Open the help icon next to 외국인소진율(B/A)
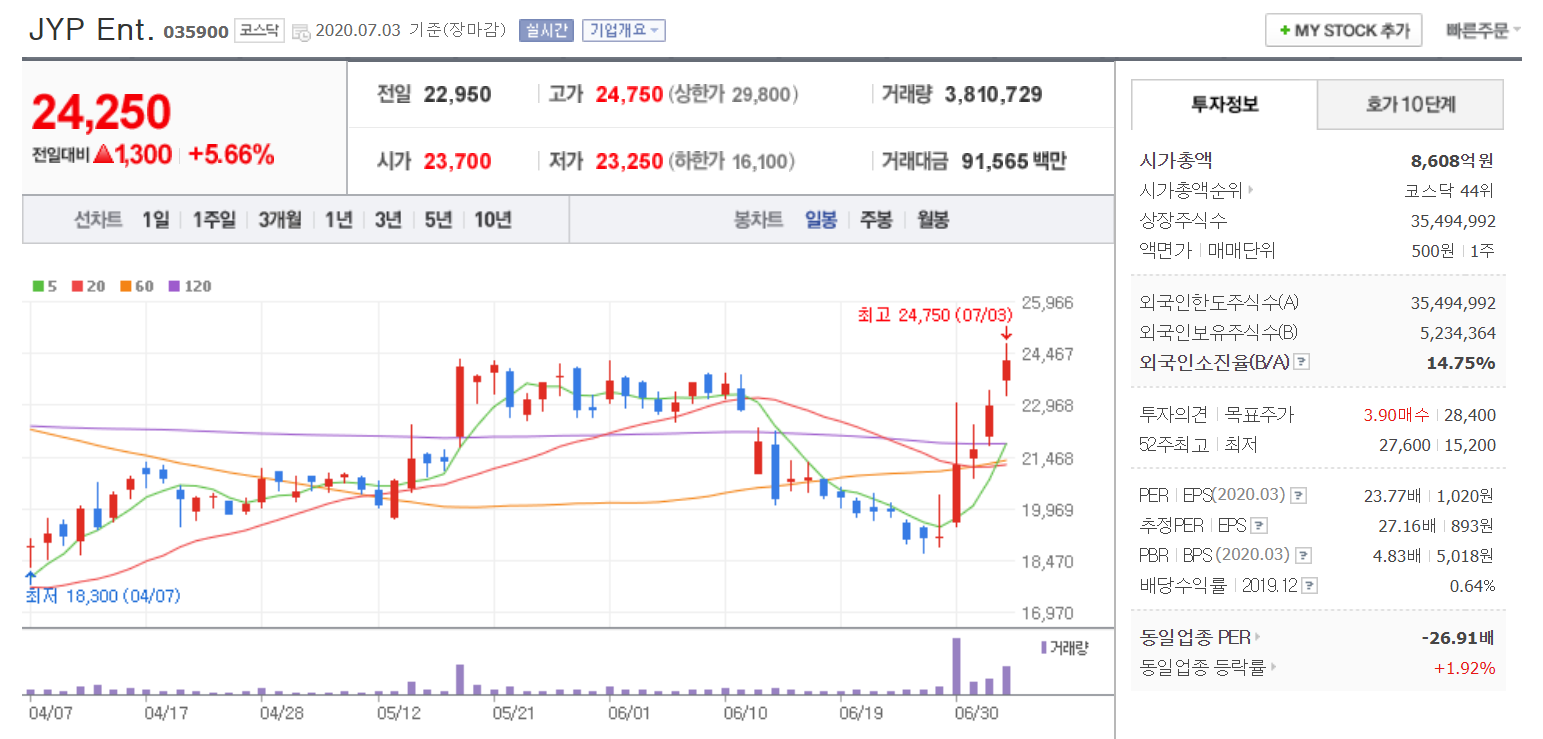The image size is (1543, 739). tap(1301, 362)
